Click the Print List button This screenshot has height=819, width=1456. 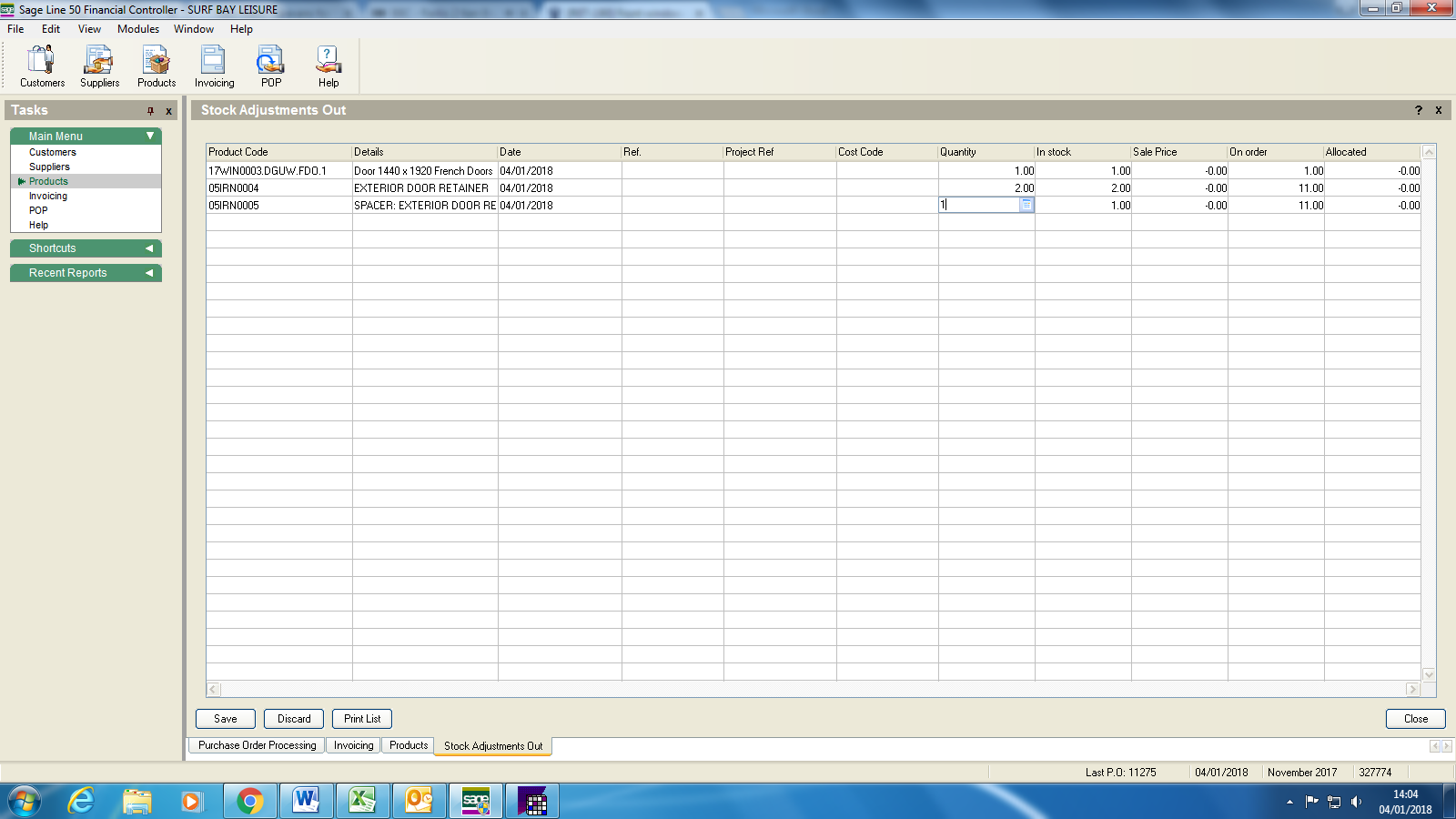tap(362, 719)
